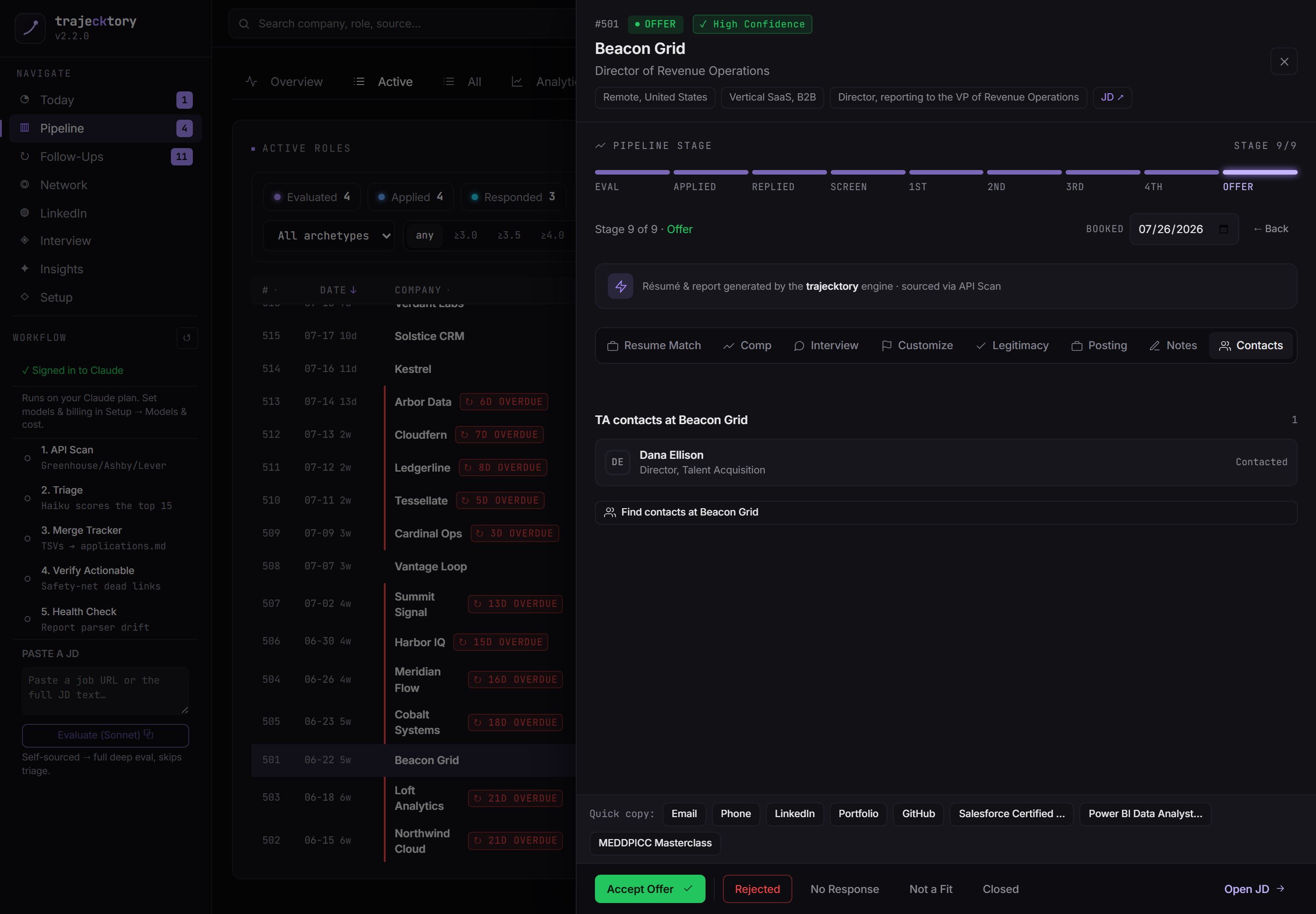
Task: Select the API Scan workflow step
Action: (x=106, y=457)
